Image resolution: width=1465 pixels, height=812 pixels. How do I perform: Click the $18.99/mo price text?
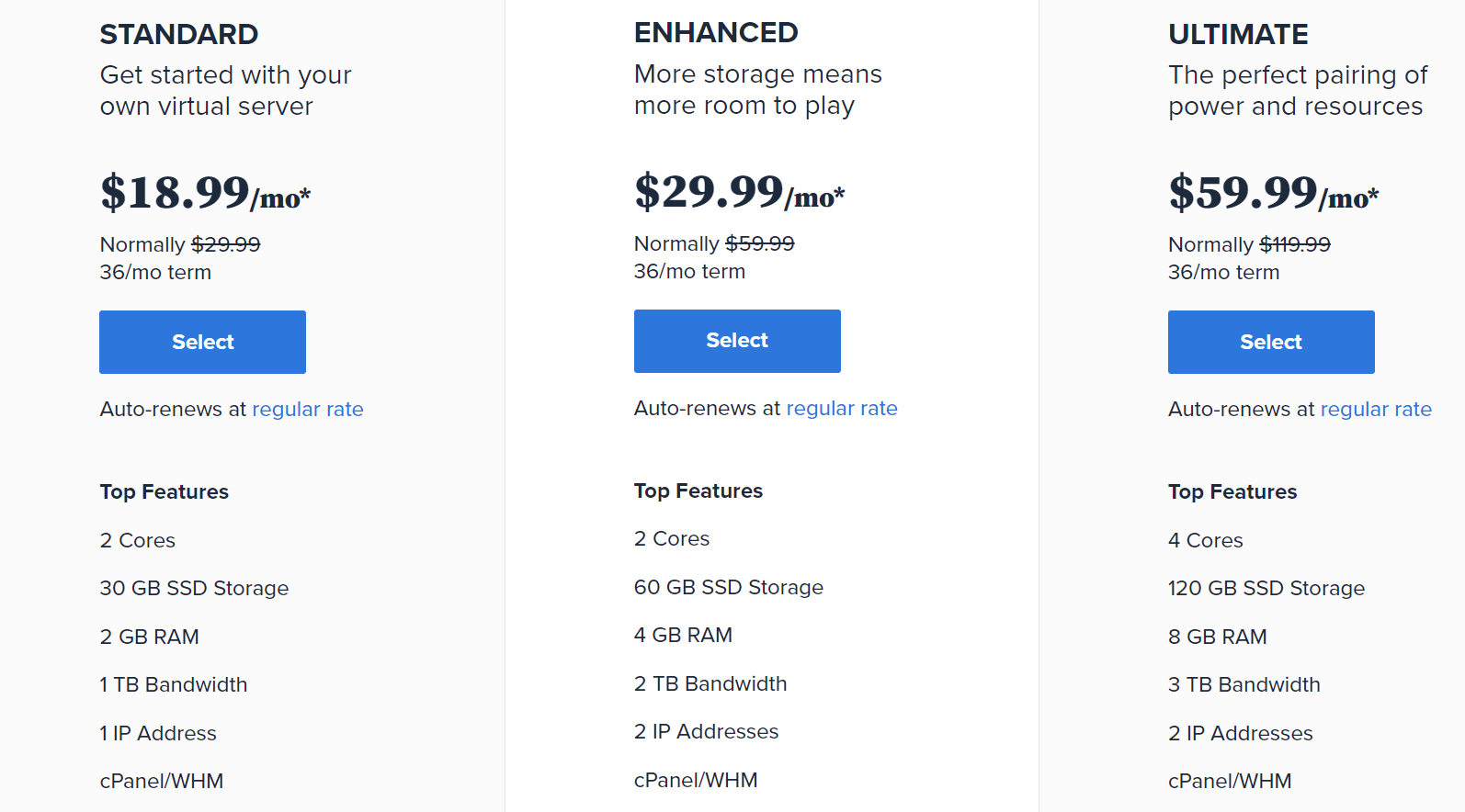[x=204, y=193]
